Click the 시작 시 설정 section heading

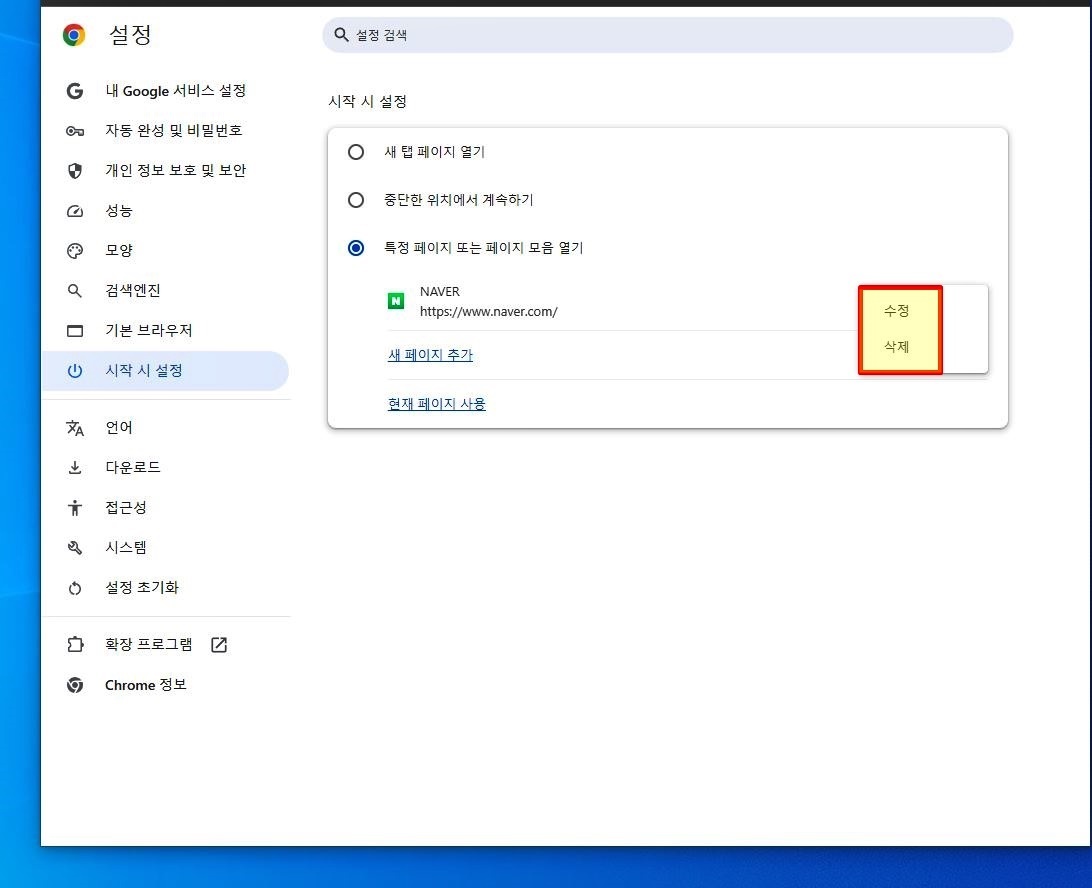[368, 102]
